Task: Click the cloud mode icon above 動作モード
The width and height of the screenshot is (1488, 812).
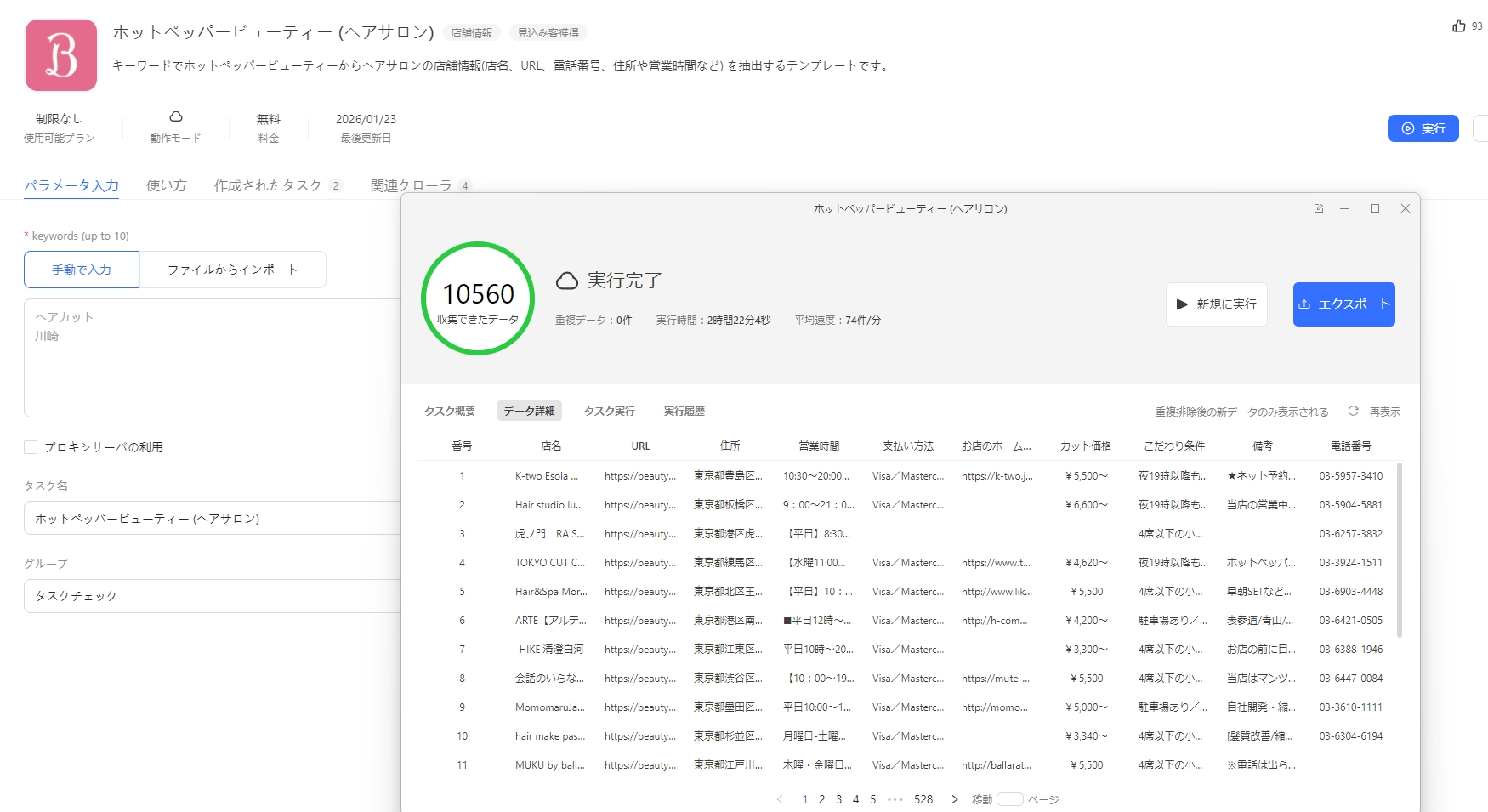Action: point(176,116)
